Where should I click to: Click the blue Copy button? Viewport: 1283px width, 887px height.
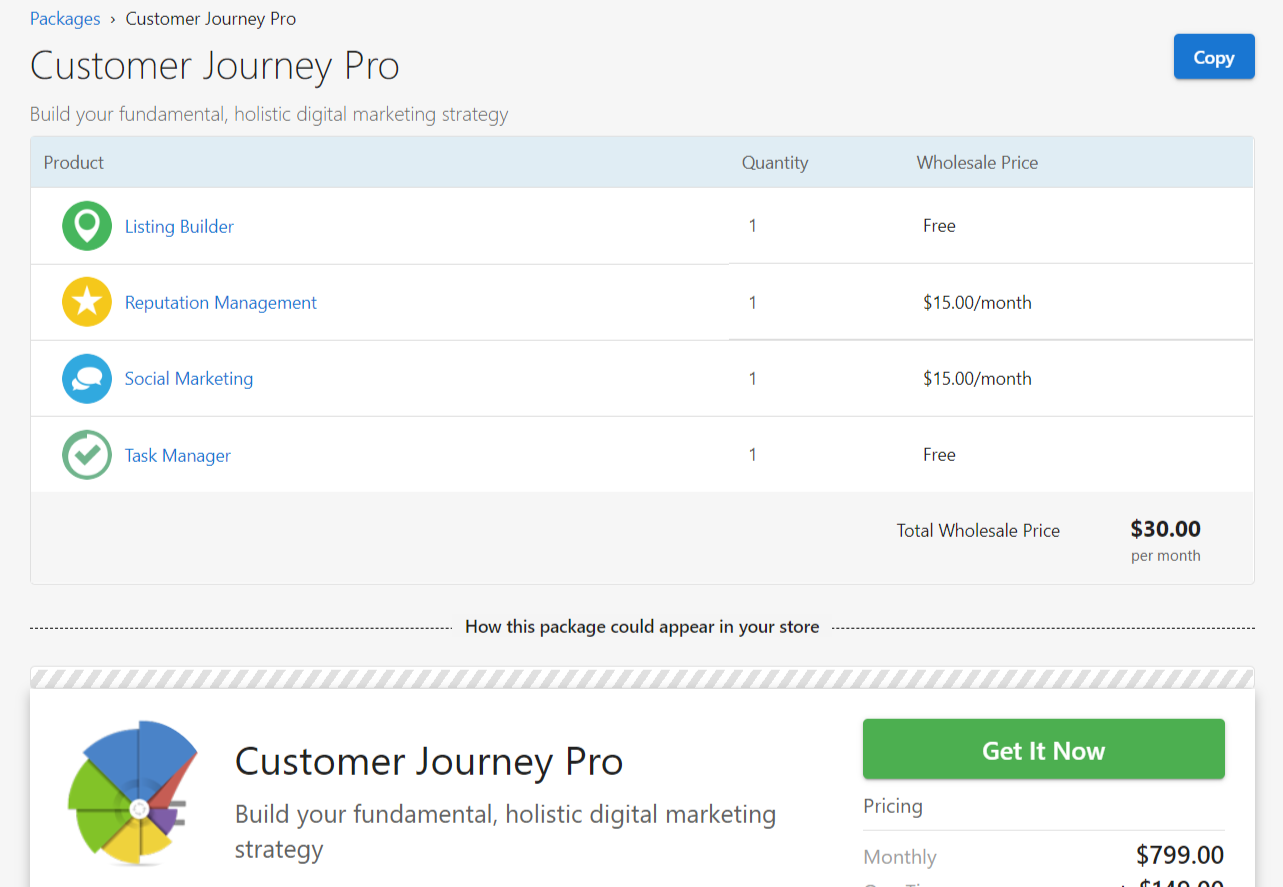click(1214, 57)
